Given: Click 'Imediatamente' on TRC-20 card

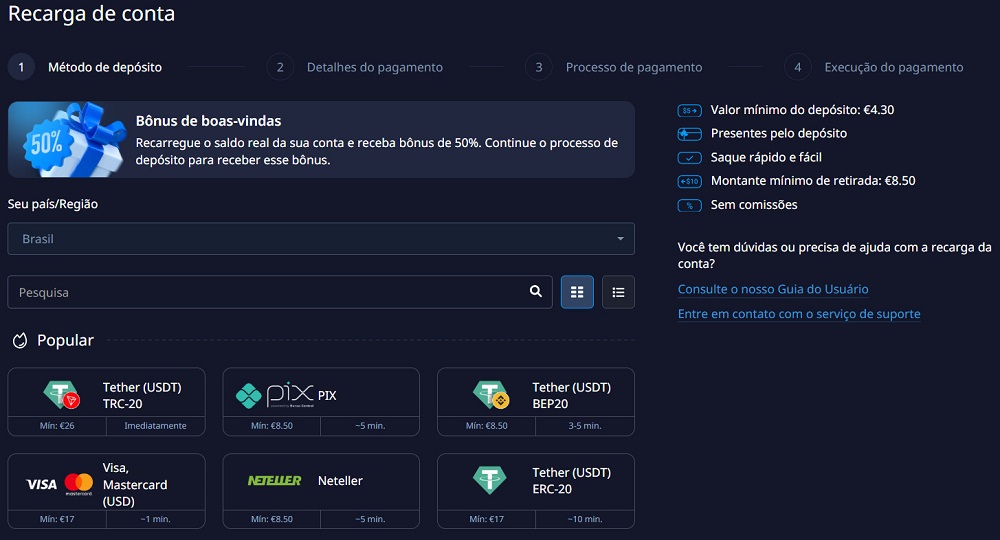Looking at the screenshot, I should click(x=156, y=426).
